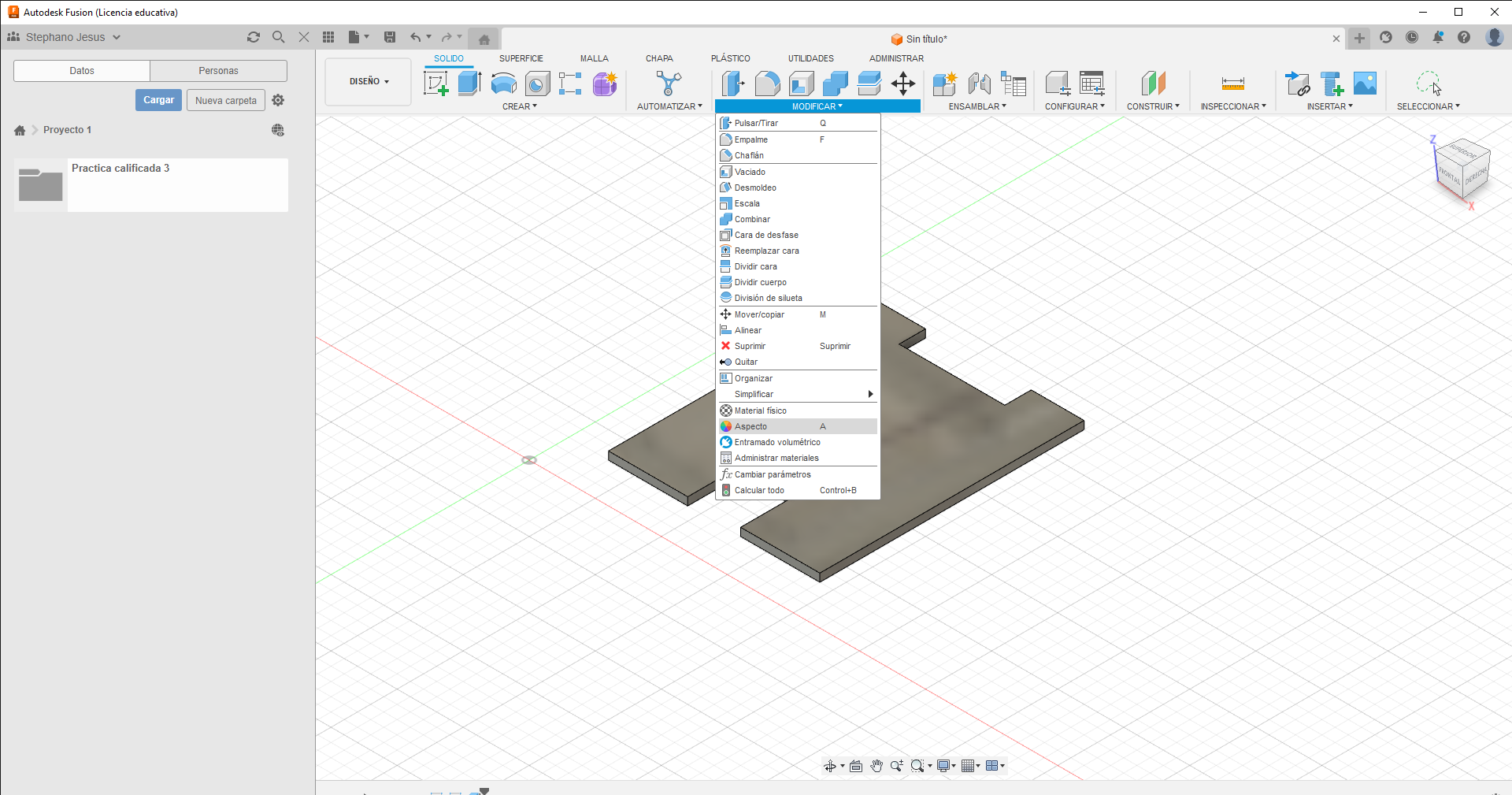Select Chaflán in the menu
Screen dimensions: 1512x795
point(798,155)
